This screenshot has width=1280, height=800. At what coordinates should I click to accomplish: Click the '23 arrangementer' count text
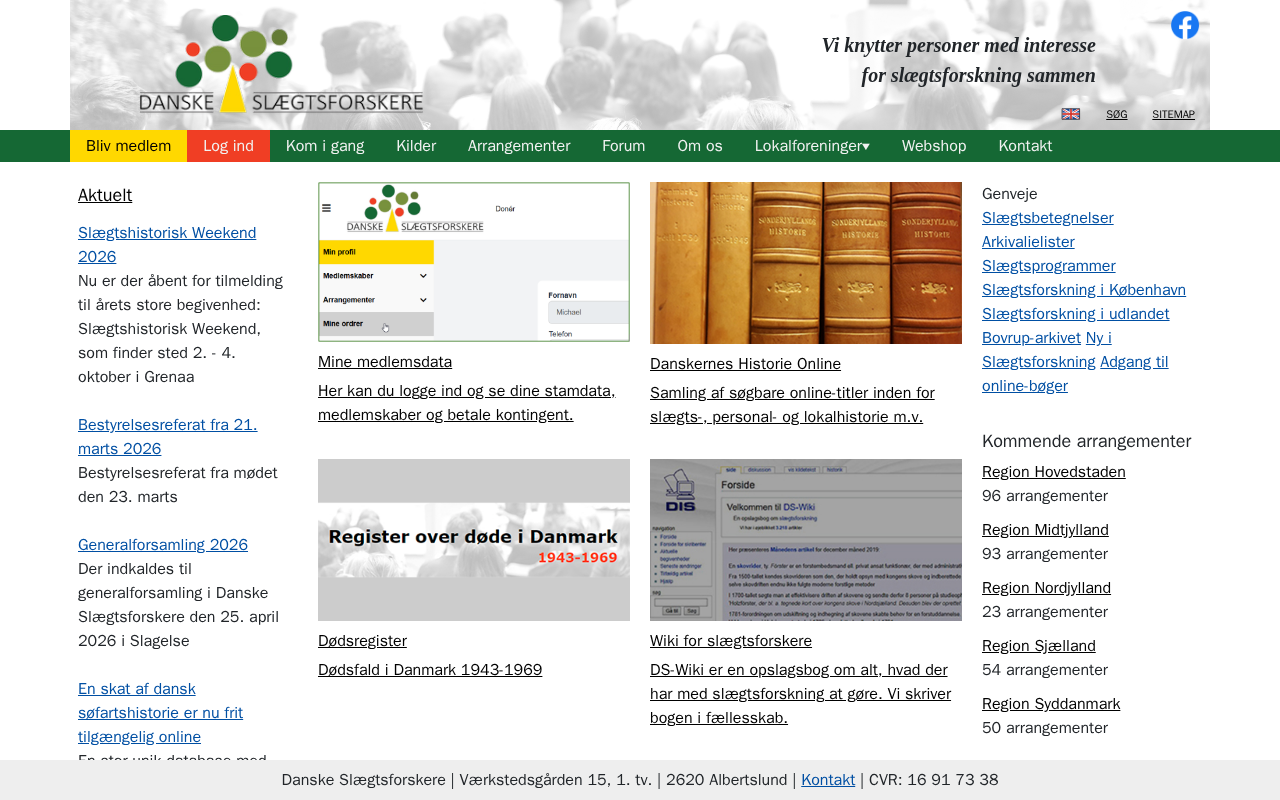click(x=1045, y=612)
